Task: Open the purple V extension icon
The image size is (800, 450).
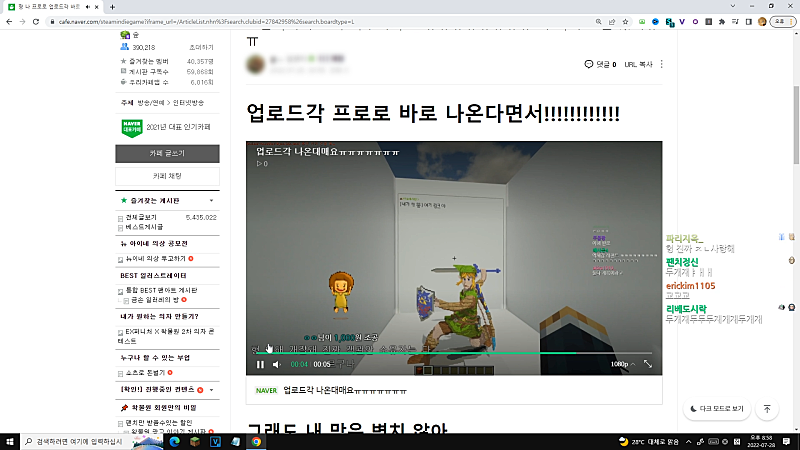Action: [682, 21]
